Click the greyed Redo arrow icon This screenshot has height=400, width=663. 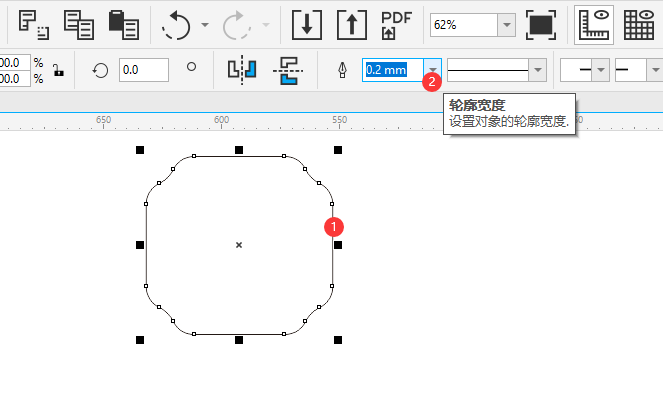click(x=237, y=25)
